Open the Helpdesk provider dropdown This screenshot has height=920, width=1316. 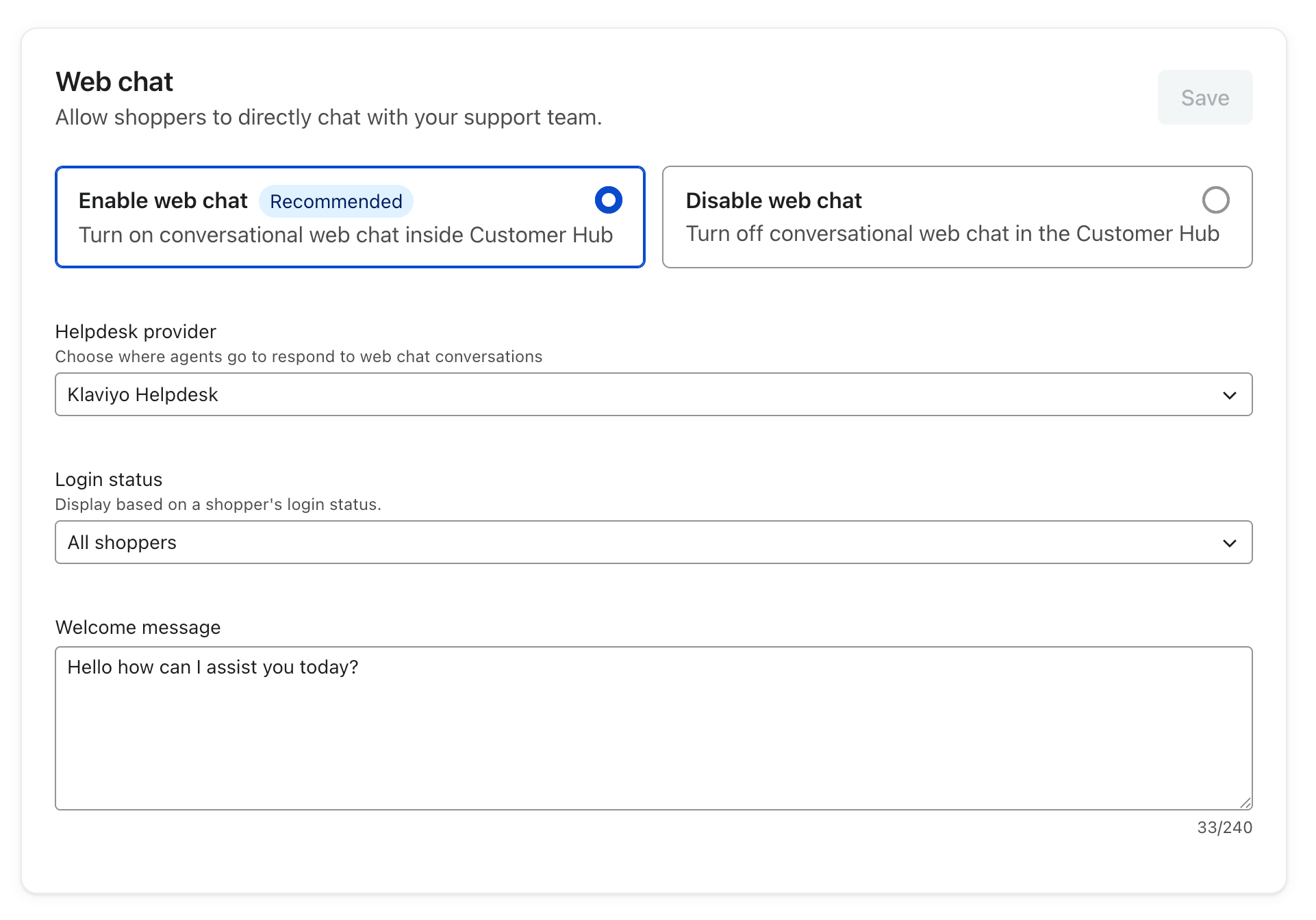click(653, 394)
